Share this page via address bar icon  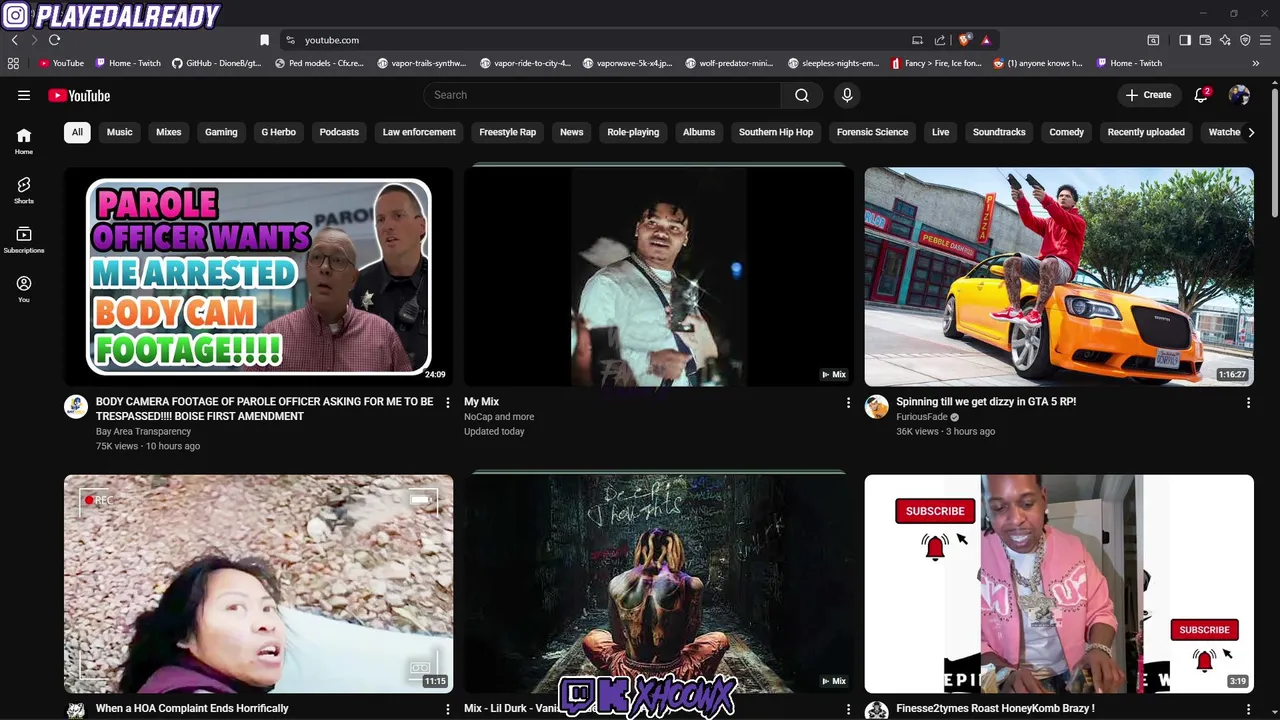tap(940, 40)
